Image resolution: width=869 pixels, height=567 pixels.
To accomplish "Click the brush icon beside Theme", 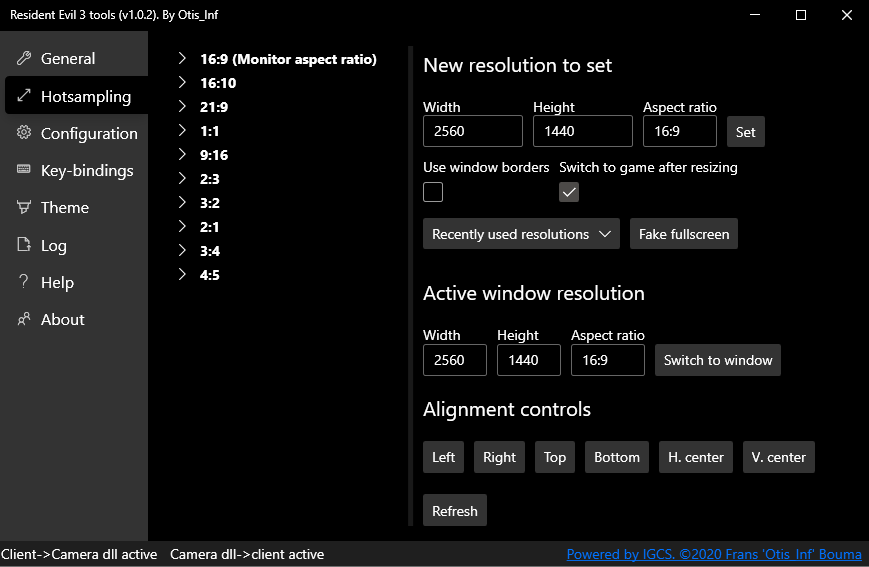I will [x=24, y=207].
